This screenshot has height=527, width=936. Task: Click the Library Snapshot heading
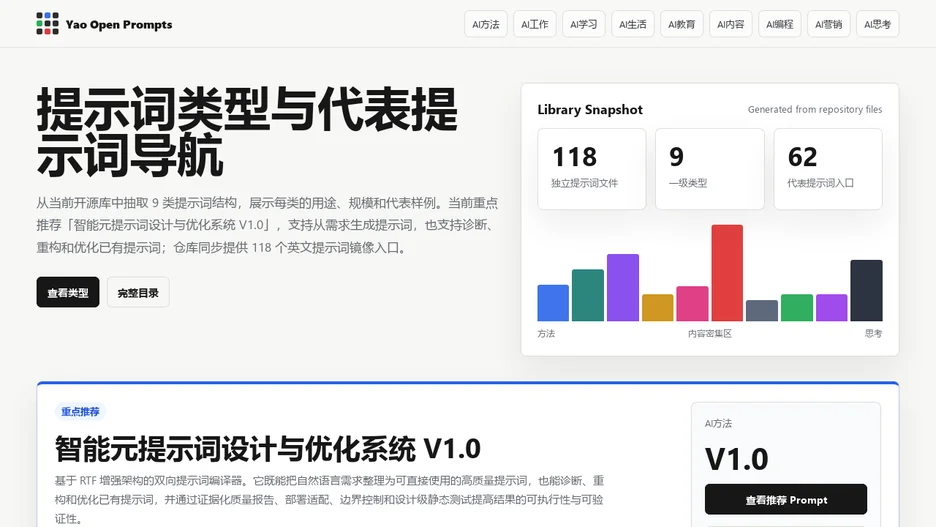(x=590, y=110)
